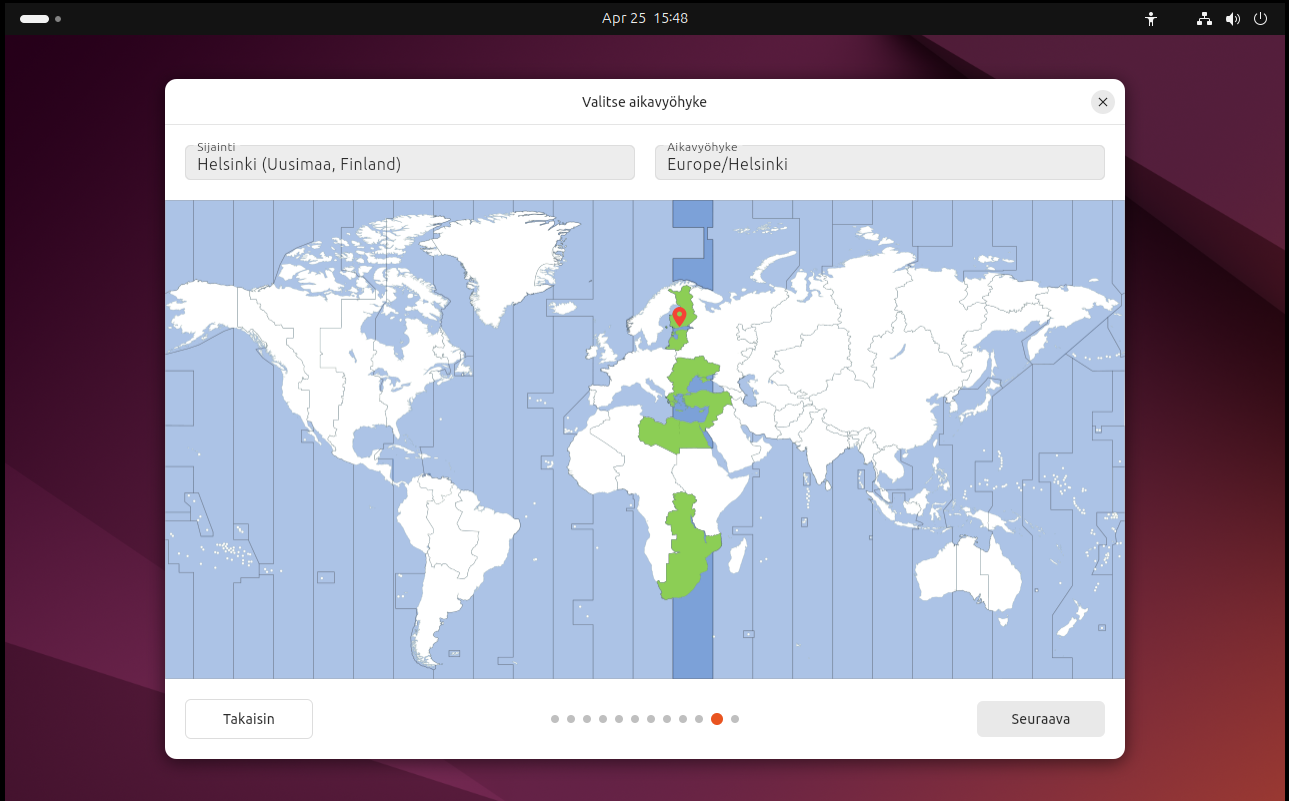Select the orange active page indicator dot
This screenshot has width=1289, height=801.
click(717, 719)
